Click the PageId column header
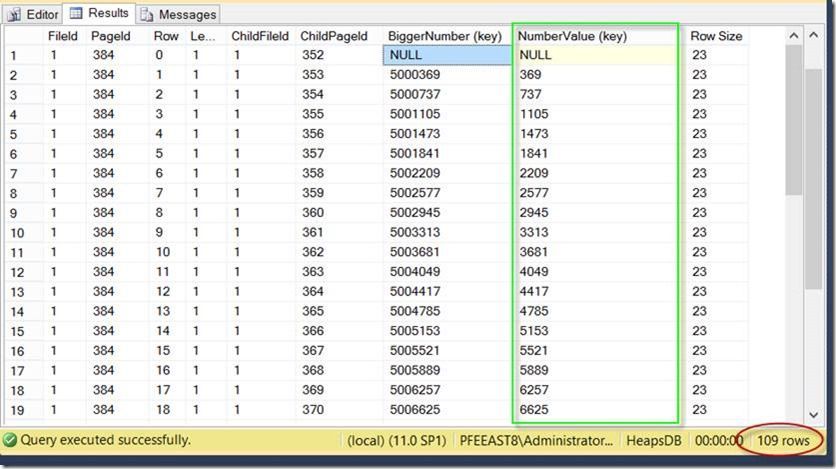 tap(111, 36)
